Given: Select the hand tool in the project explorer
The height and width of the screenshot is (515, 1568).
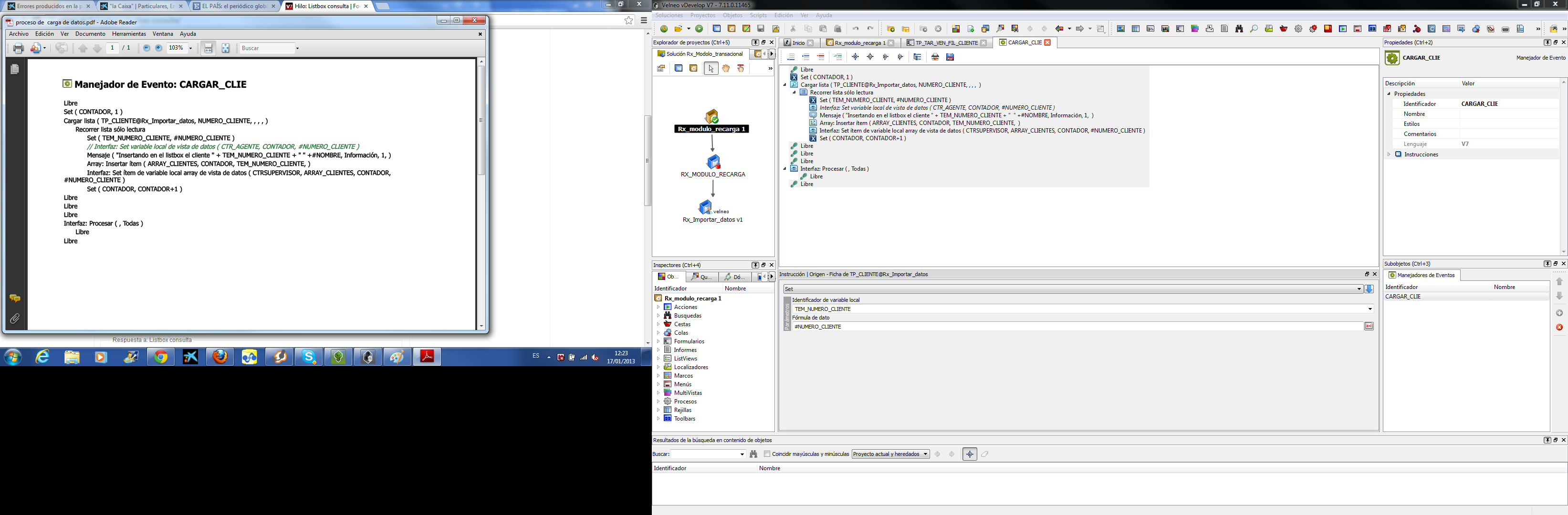Looking at the screenshot, I should (x=726, y=69).
